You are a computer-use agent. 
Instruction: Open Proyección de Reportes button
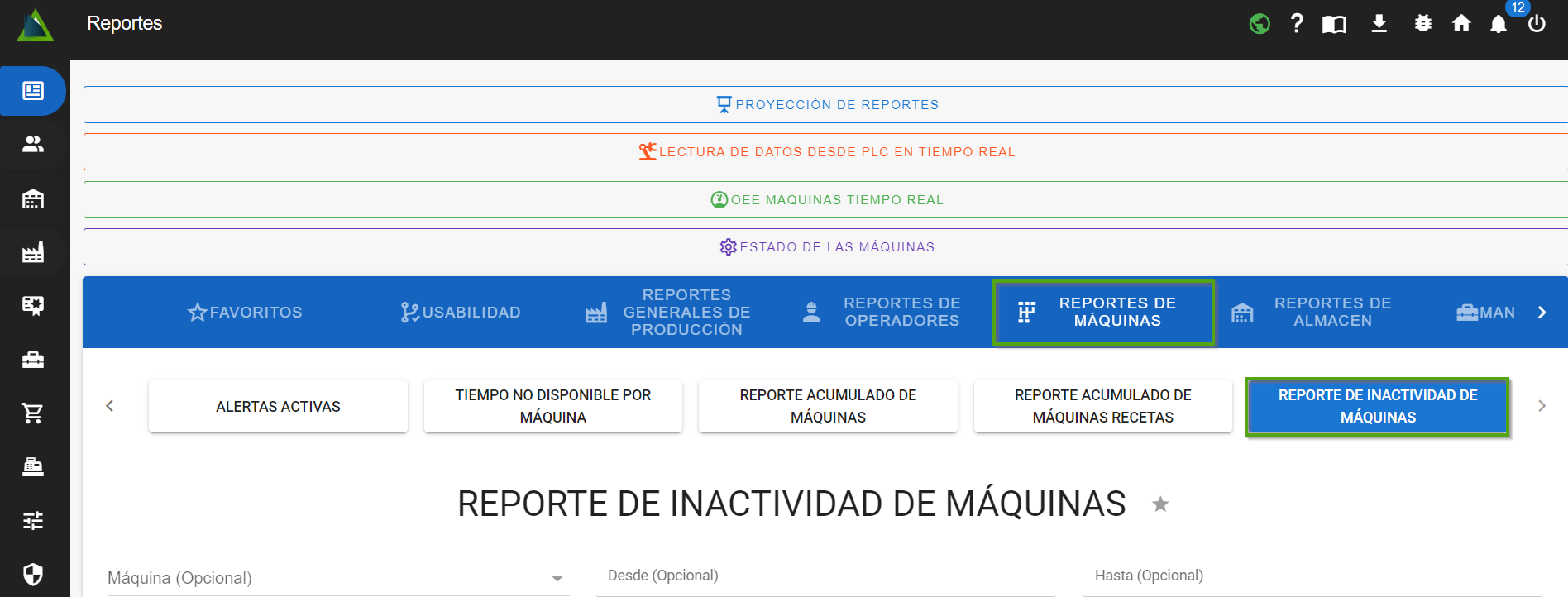[827, 105]
